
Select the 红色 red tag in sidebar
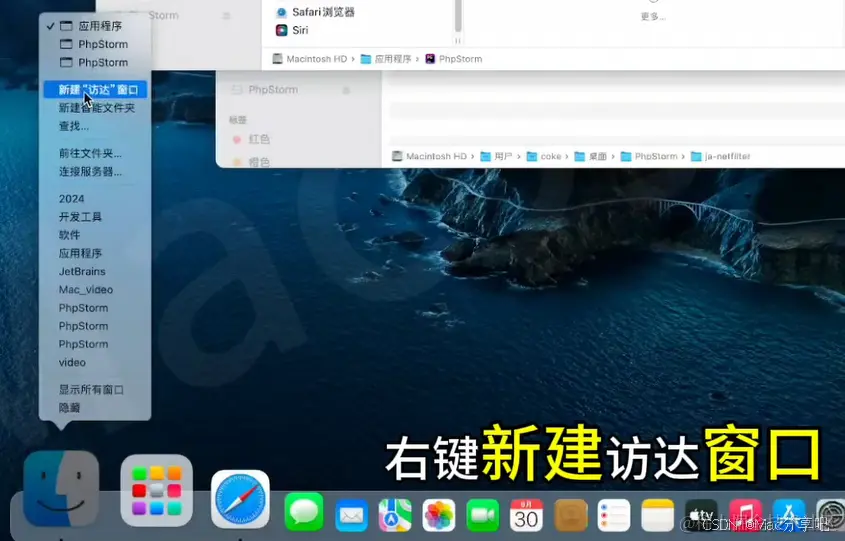pos(251,139)
